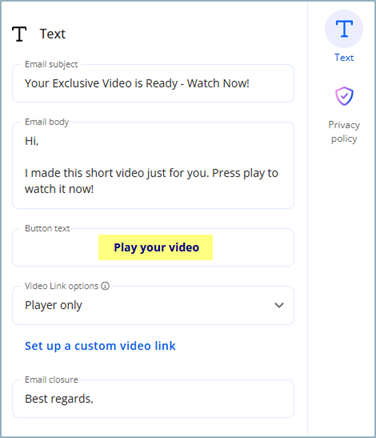The height and width of the screenshot is (438, 376).
Task: Click the info icon beside Video Link options
Action: pyautogui.click(x=105, y=286)
